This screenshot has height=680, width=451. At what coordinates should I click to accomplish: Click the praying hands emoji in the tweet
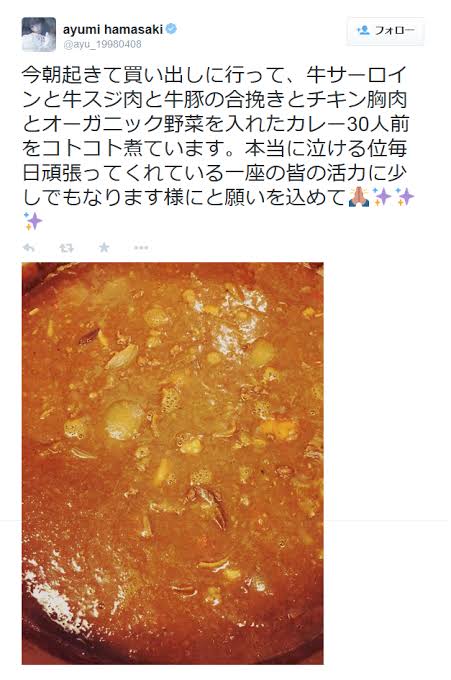point(359,197)
